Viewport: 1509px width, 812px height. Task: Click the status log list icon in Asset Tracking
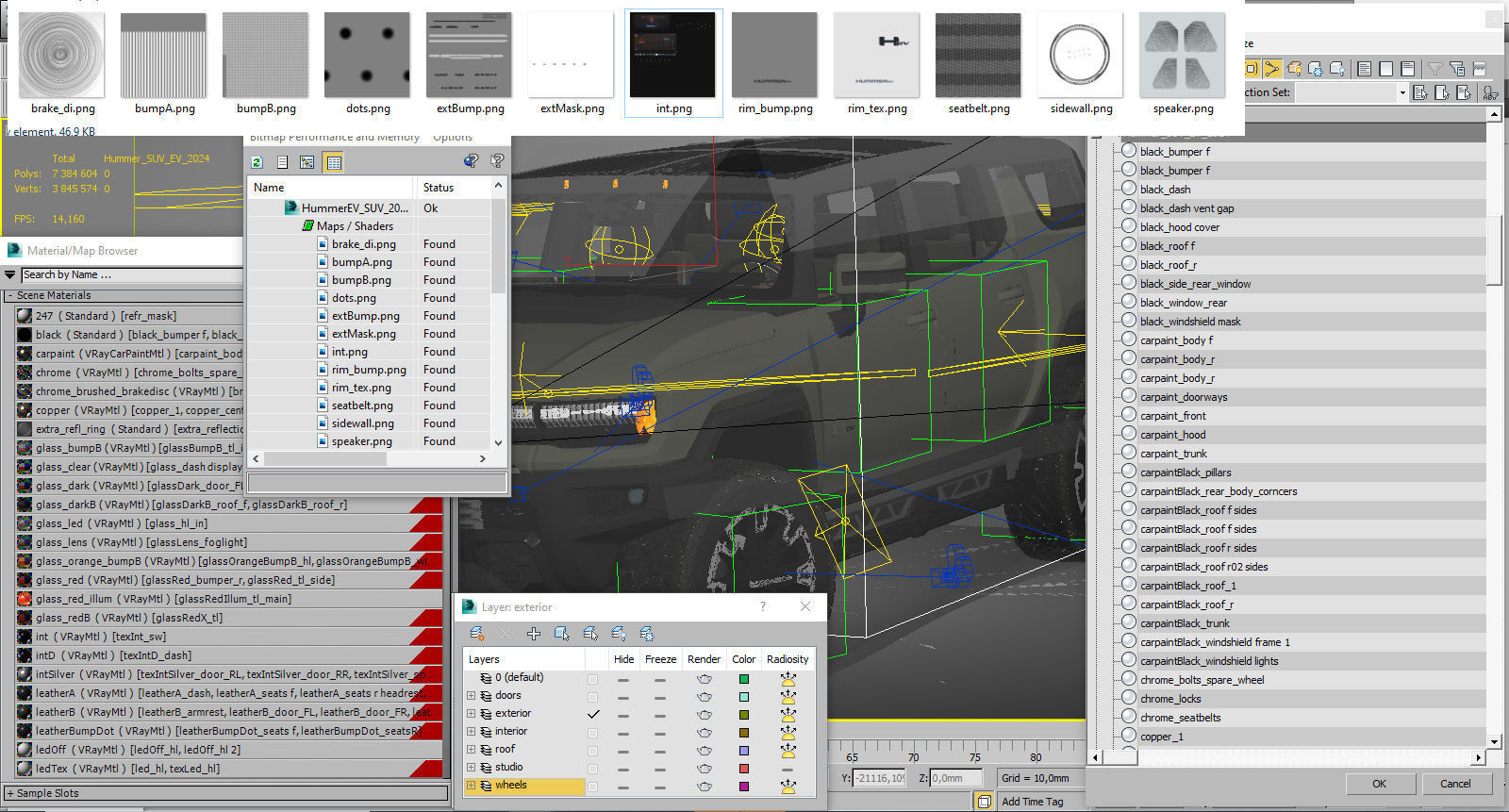[282, 162]
